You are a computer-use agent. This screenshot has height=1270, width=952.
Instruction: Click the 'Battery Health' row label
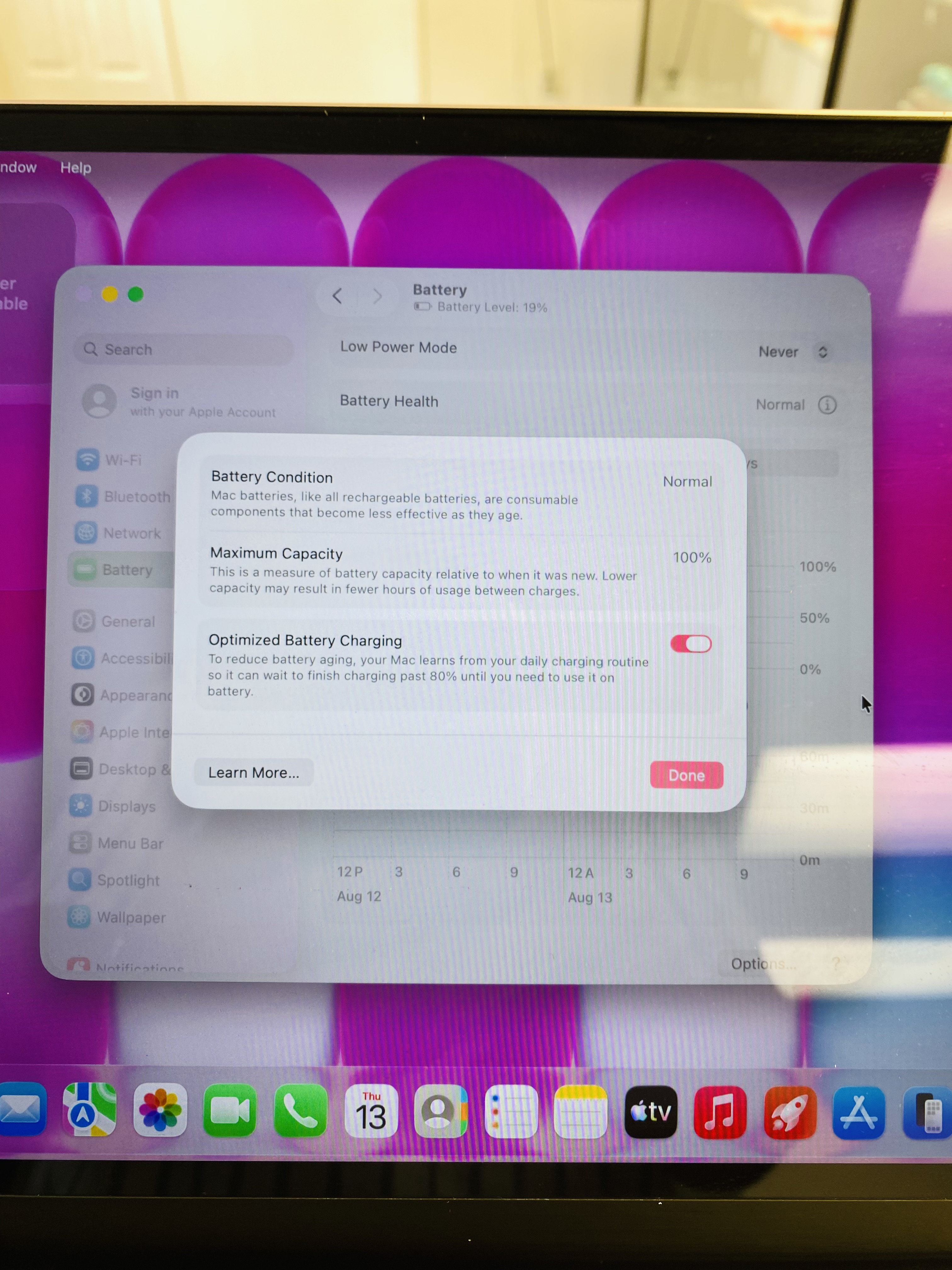click(x=389, y=401)
